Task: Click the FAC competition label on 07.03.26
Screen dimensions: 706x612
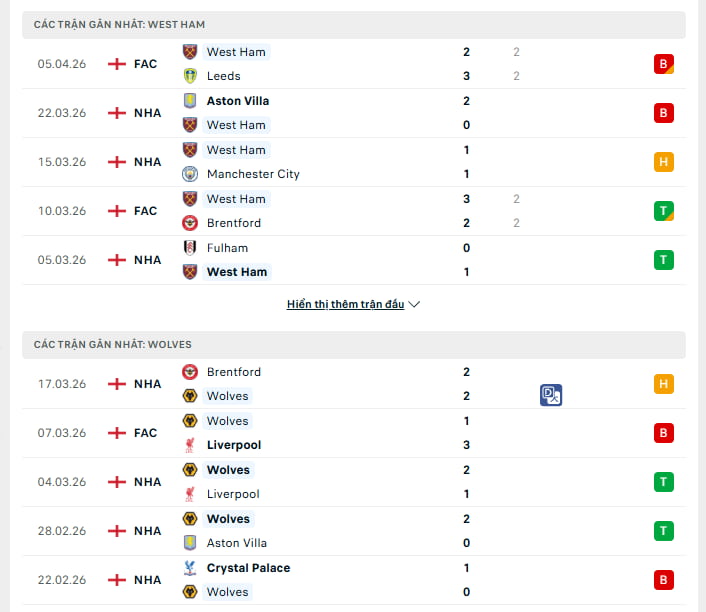Action: tap(145, 433)
